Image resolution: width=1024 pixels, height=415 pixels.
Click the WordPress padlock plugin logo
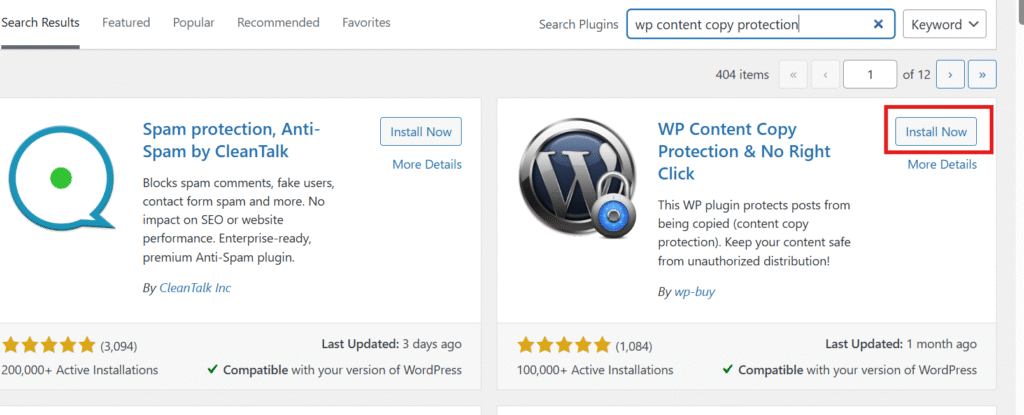coord(577,178)
